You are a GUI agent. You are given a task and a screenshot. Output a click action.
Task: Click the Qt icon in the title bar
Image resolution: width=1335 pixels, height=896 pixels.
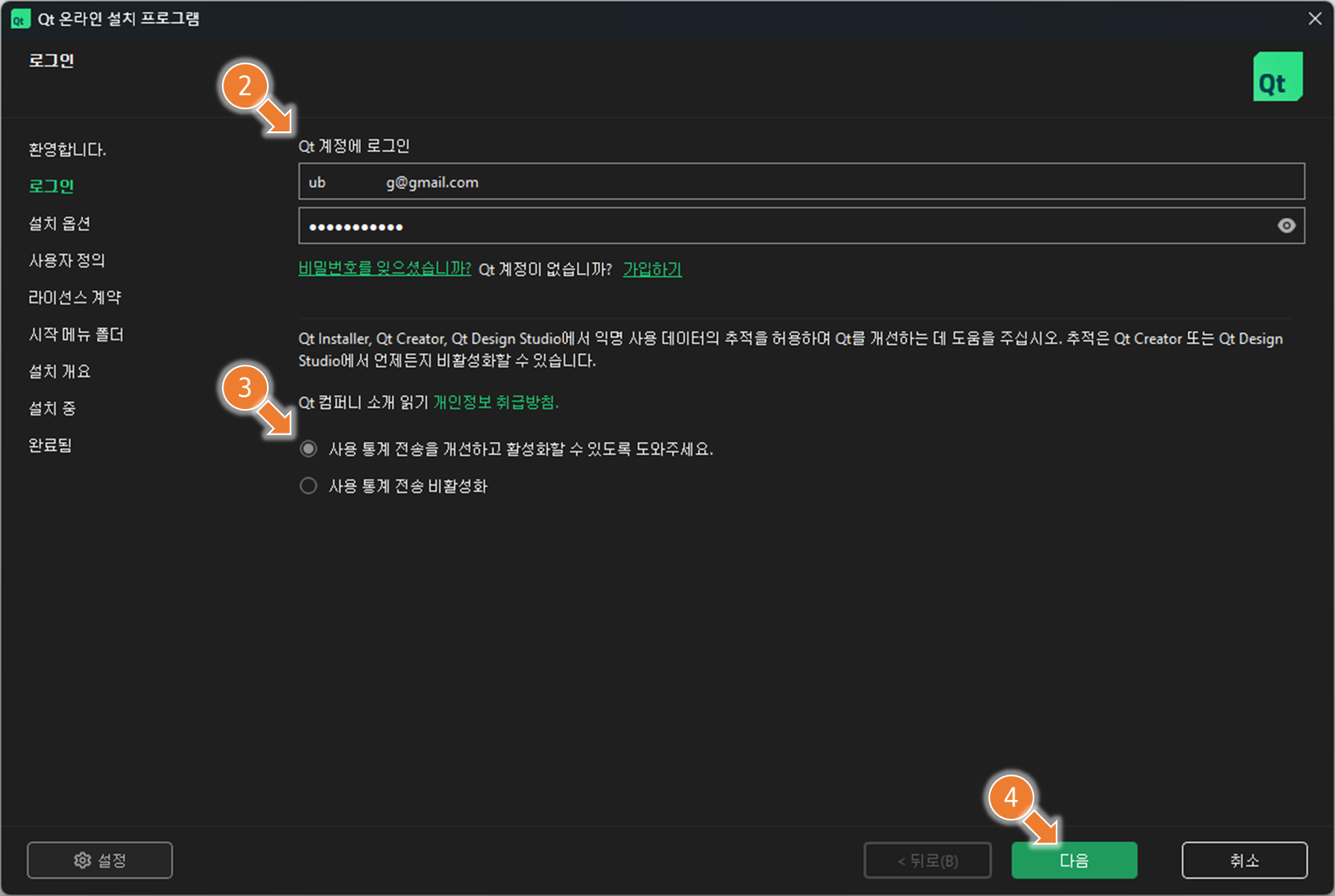20,20
